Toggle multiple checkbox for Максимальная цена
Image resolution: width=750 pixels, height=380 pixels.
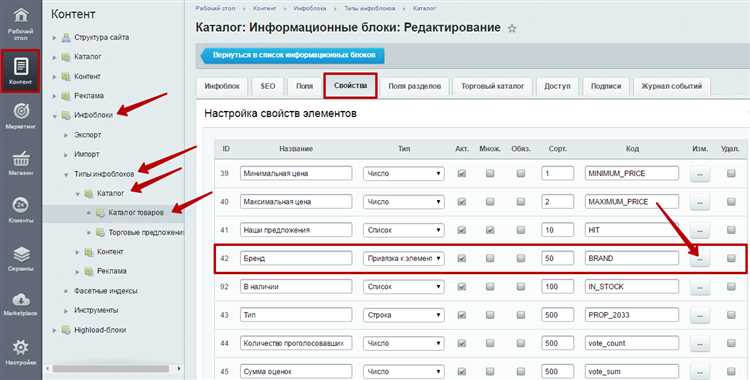[x=490, y=202]
